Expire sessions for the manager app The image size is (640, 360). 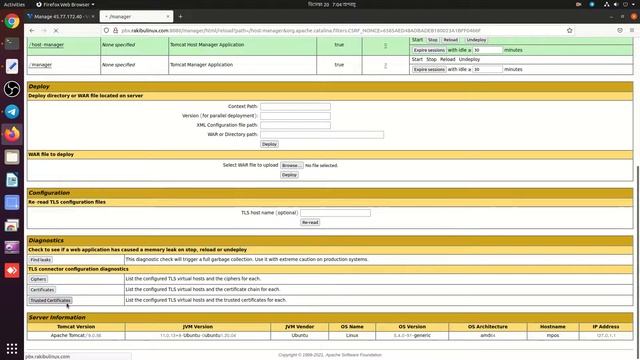tap(429, 70)
